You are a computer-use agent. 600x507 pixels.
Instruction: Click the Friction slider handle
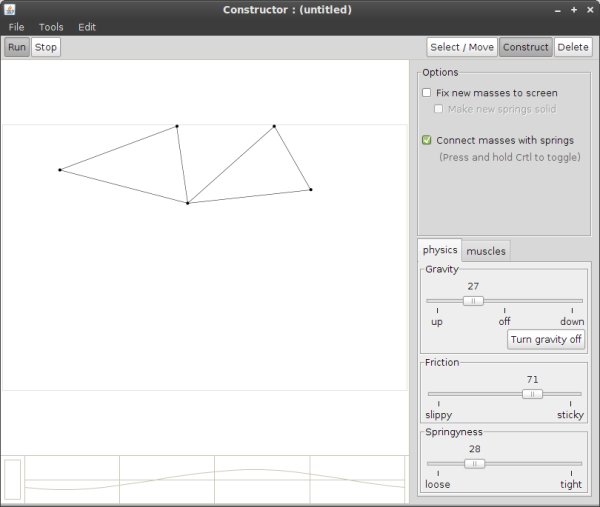[532, 394]
